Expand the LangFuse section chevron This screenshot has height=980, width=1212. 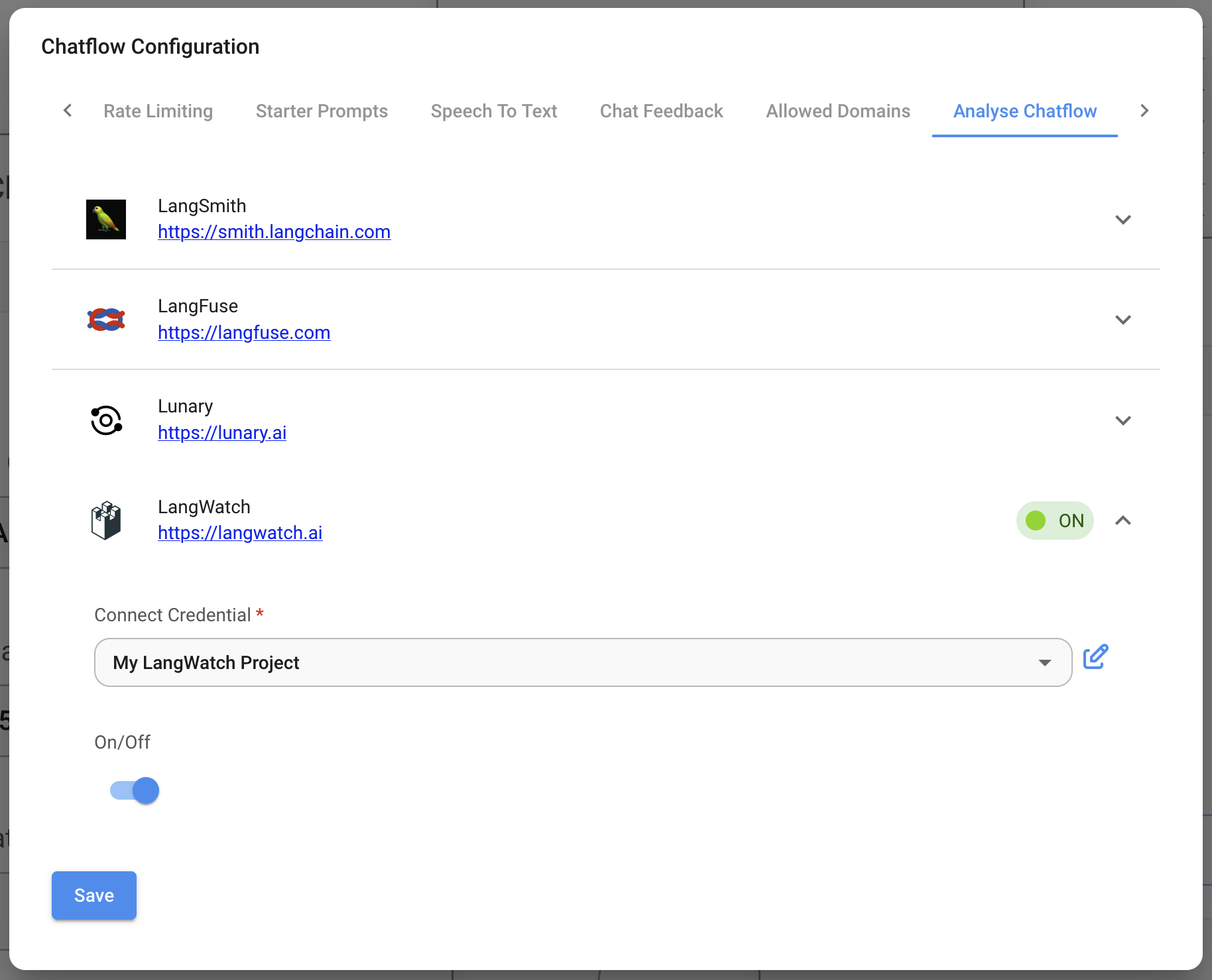click(x=1123, y=320)
